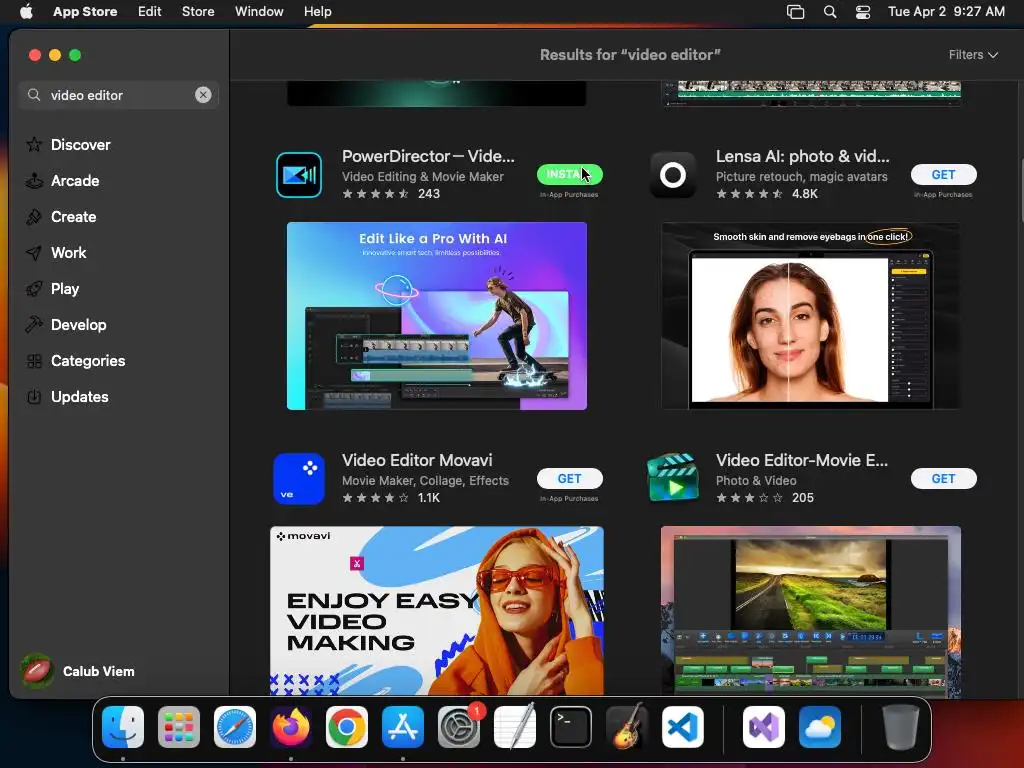Open the Edit menu

(x=150, y=11)
